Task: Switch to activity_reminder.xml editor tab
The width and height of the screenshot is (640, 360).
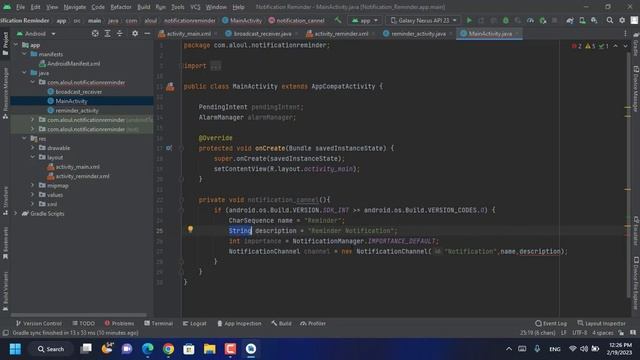Action: point(341,33)
